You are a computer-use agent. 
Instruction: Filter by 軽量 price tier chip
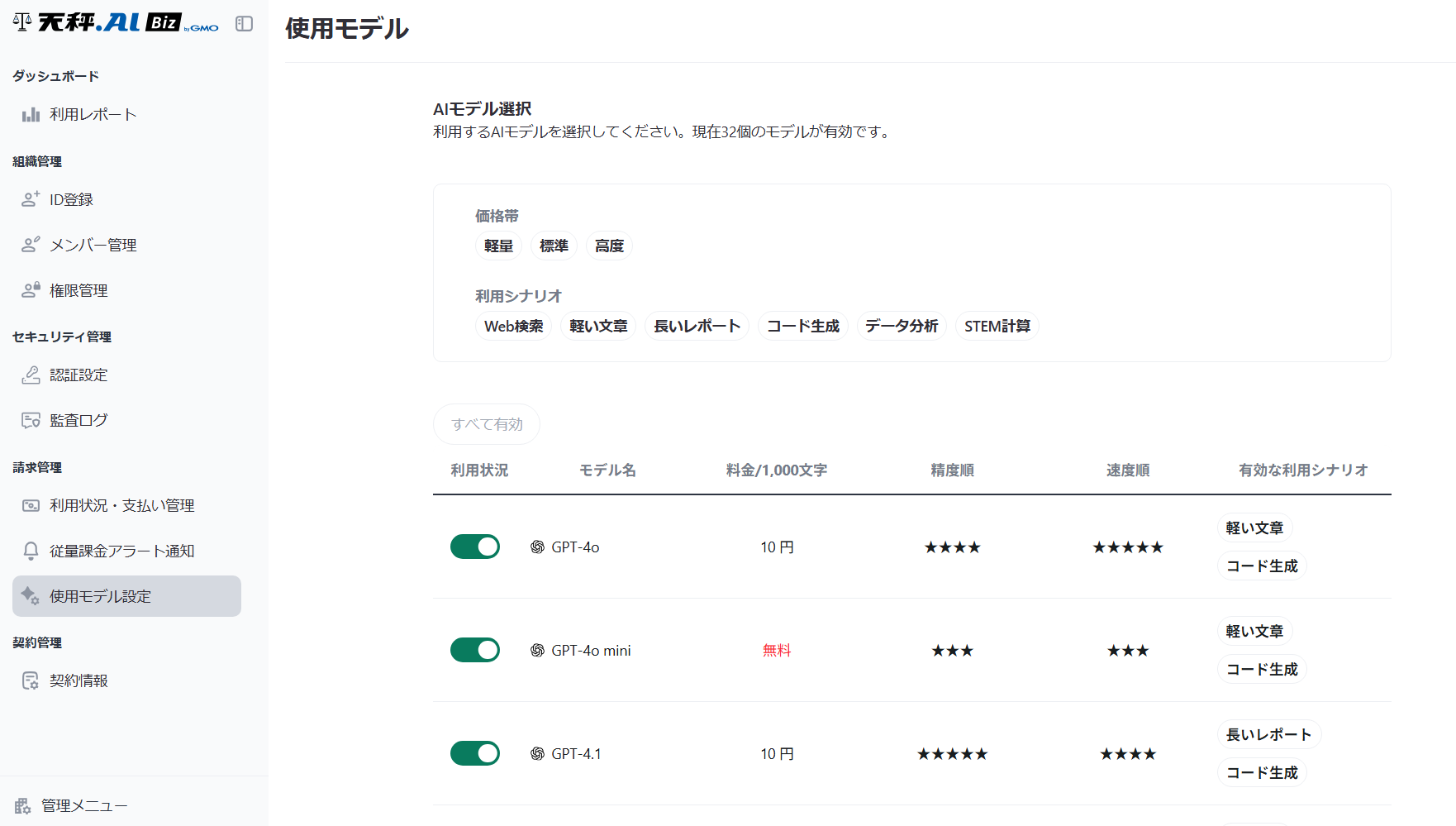[x=498, y=246]
